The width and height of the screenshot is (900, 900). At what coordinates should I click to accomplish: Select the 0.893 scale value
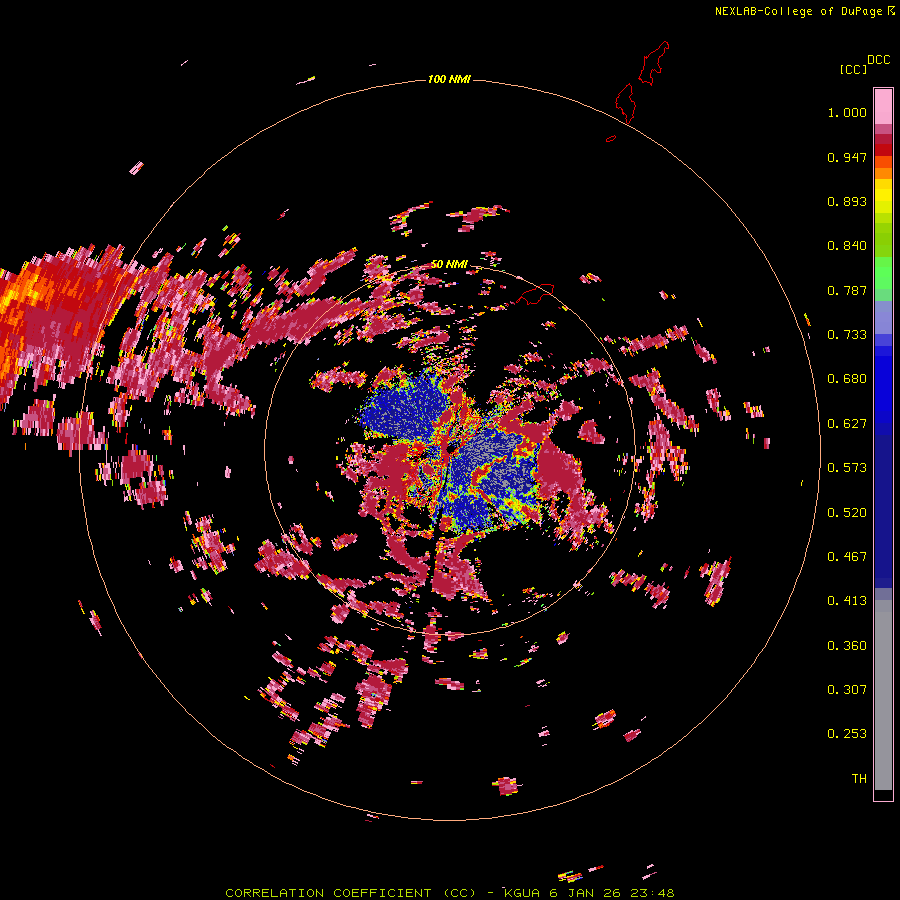847,201
